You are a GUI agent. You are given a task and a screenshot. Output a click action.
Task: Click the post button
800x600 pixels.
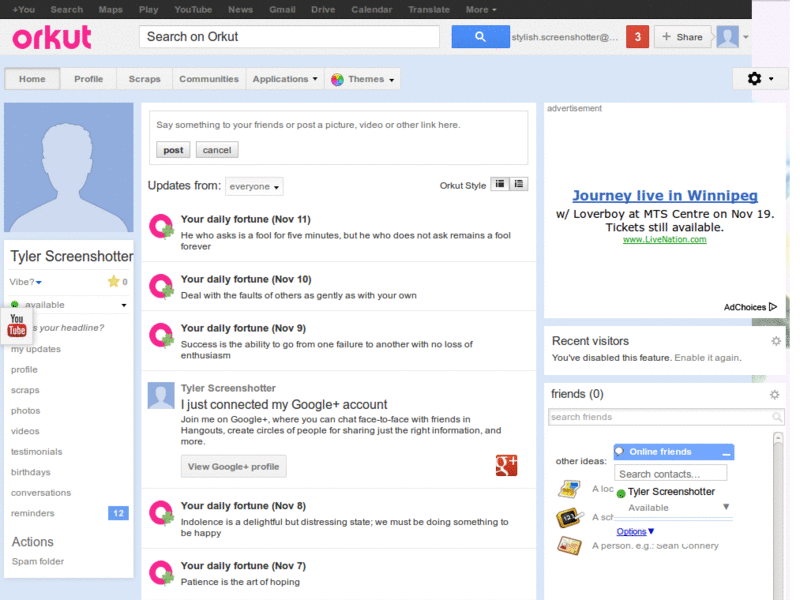[x=173, y=150]
